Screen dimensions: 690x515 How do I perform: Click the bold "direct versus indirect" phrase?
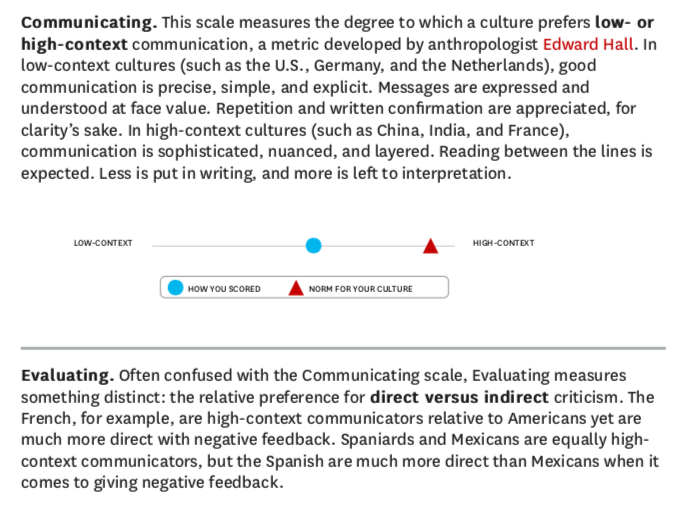pos(459,397)
